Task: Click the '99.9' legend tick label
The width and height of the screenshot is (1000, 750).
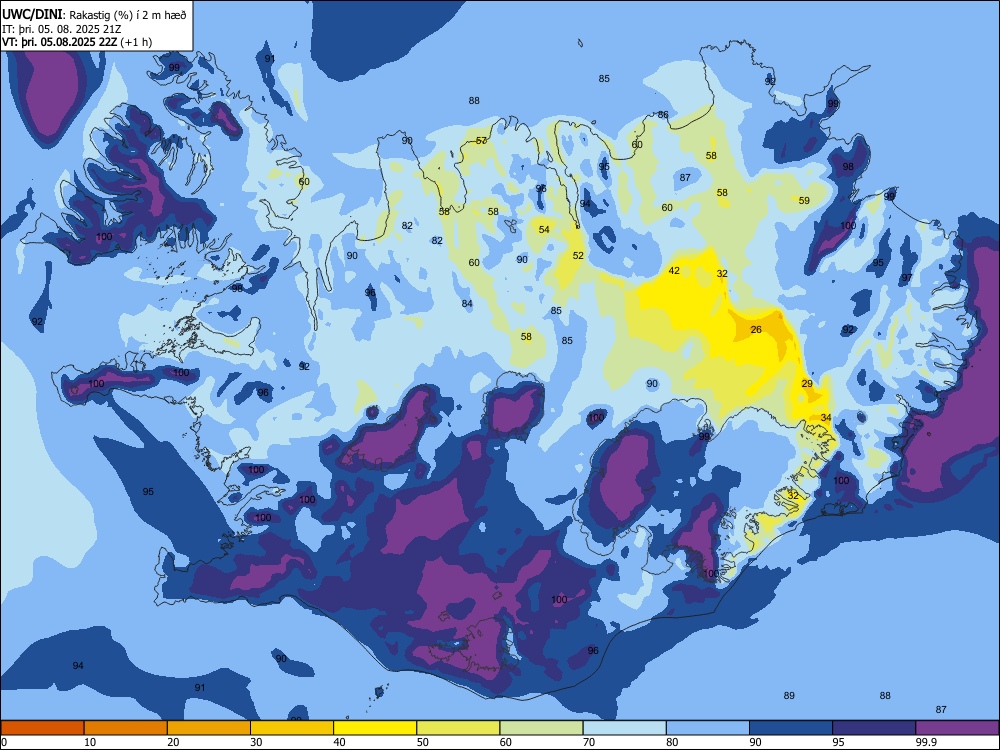Action: point(925,742)
